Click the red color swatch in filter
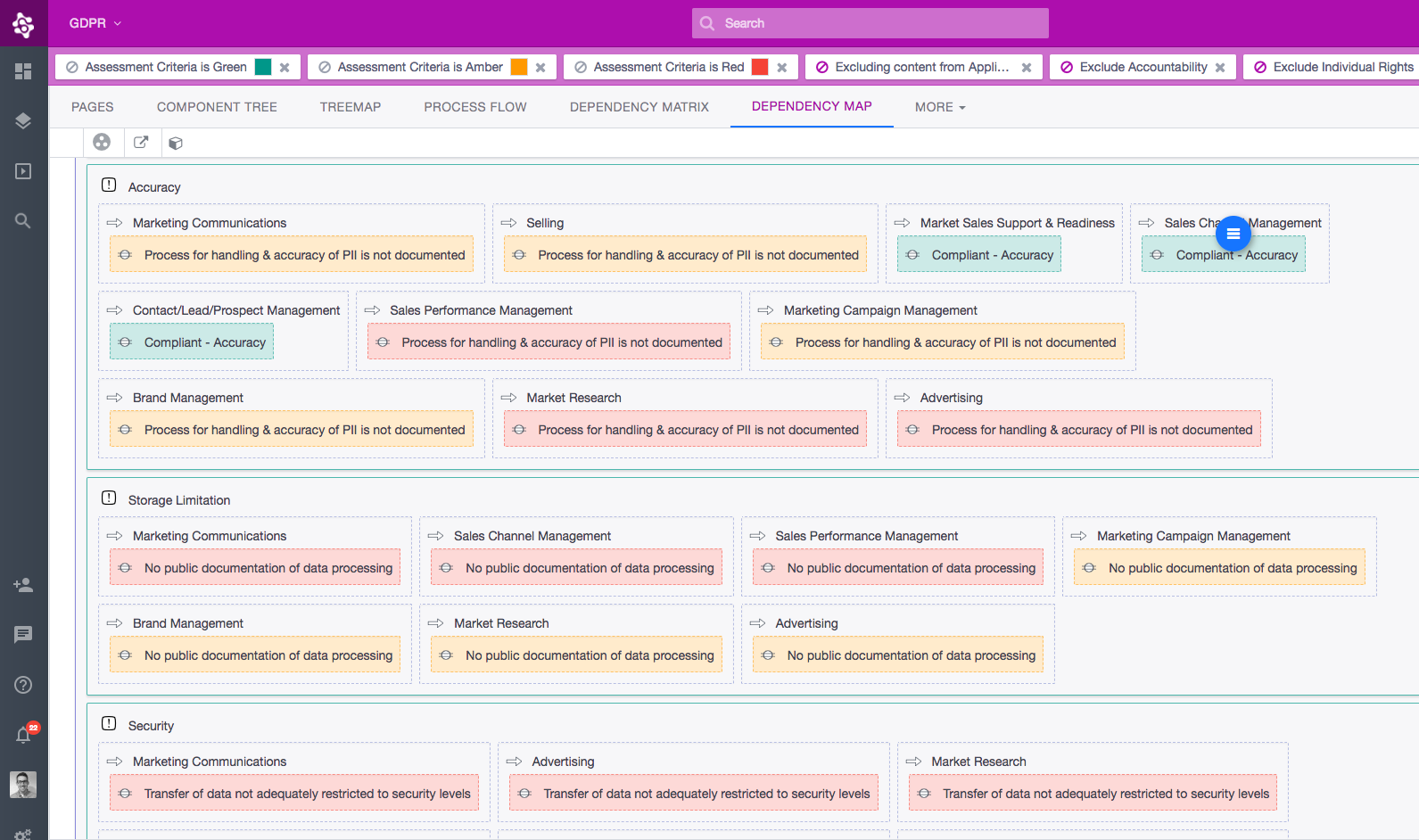The image size is (1419, 840). [x=760, y=67]
